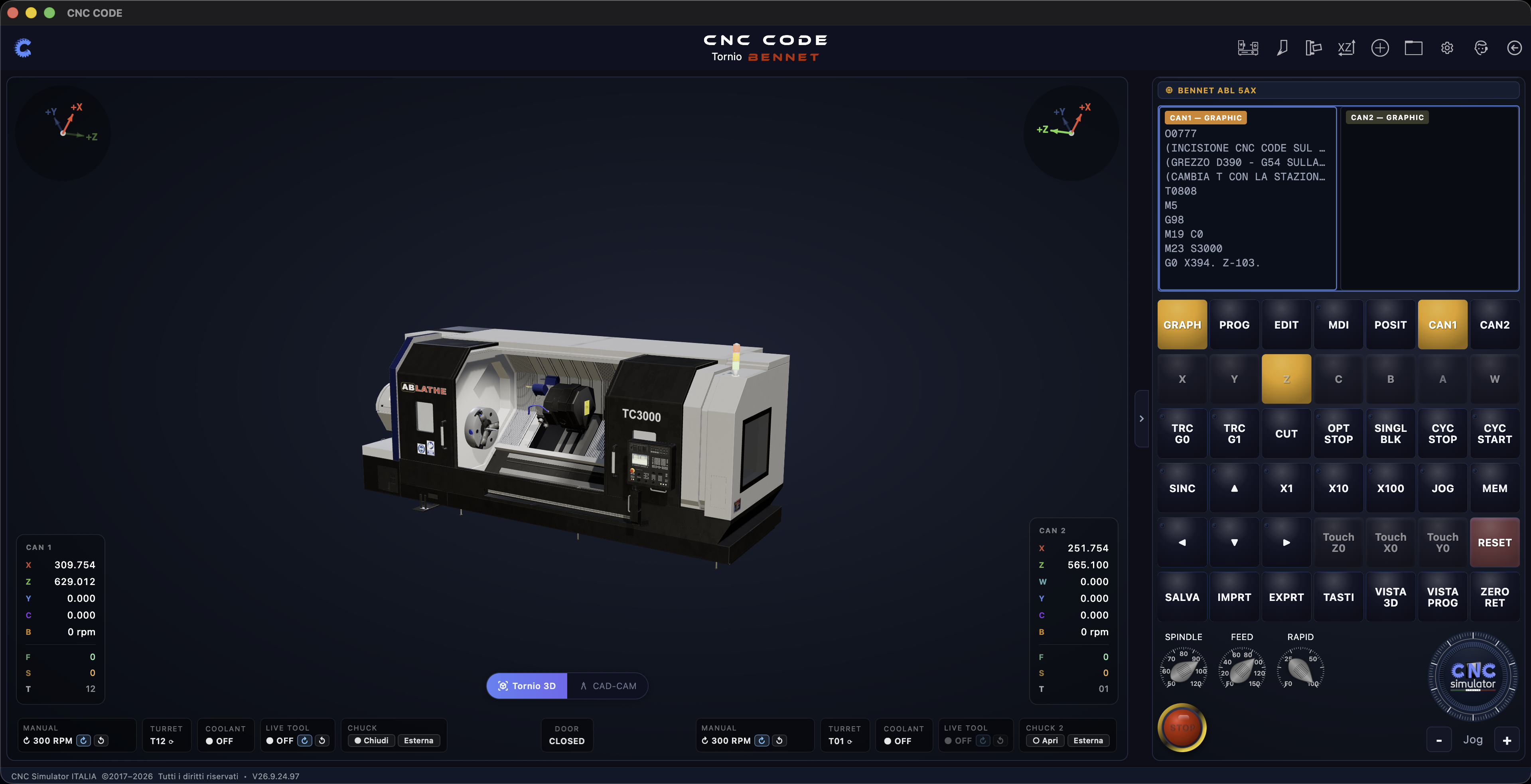
Task: Click the FEED override knob
Action: tap(1241, 671)
